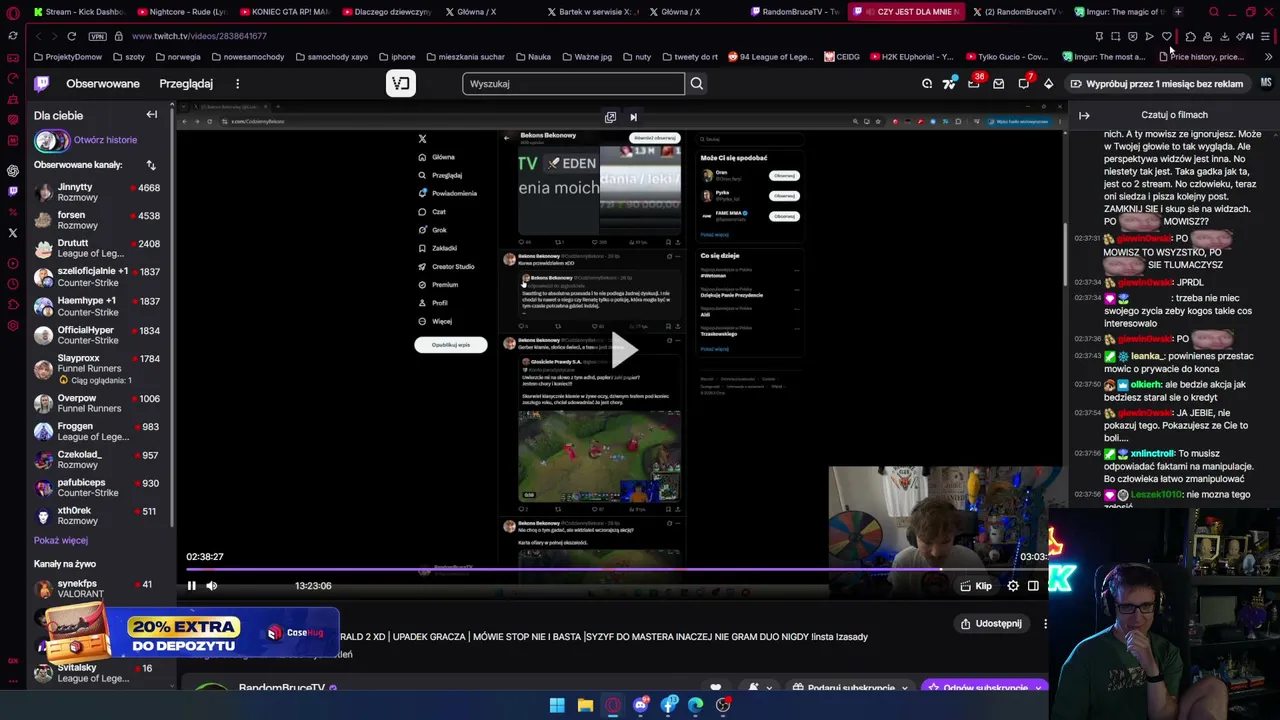The height and width of the screenshot is (720, 1280).
Task: Open the Jinnytty channel in sidebar
Action: (x=97, y=192)
